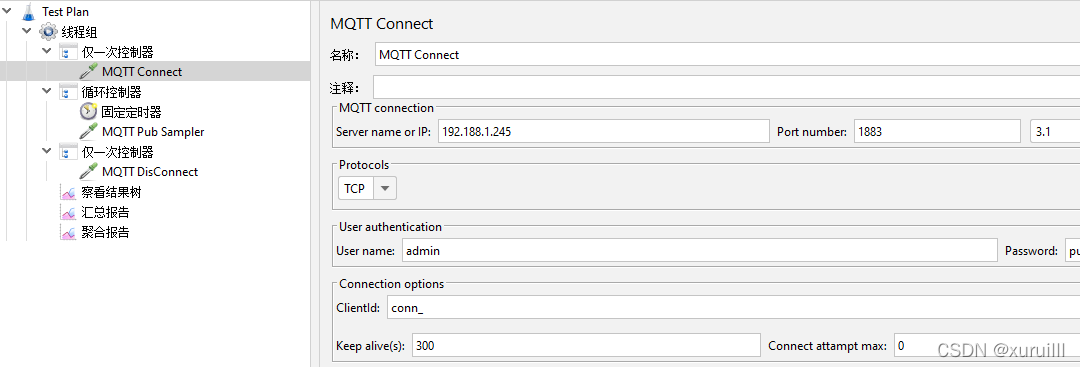This screenshot has width=1080, height=367.
Task: Collapse the 循环控制器 node arrow
Action: 46,91
